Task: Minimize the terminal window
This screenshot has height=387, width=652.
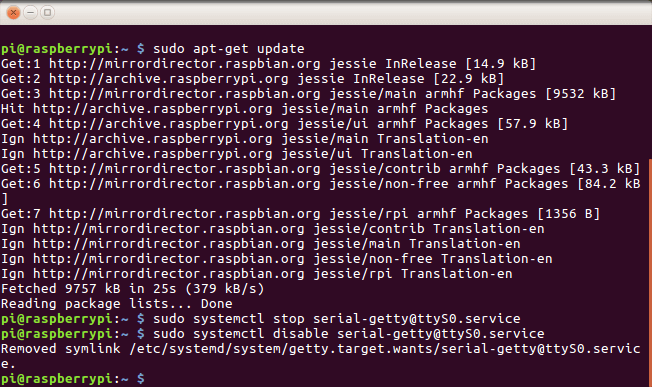Action: pos(30,12)
